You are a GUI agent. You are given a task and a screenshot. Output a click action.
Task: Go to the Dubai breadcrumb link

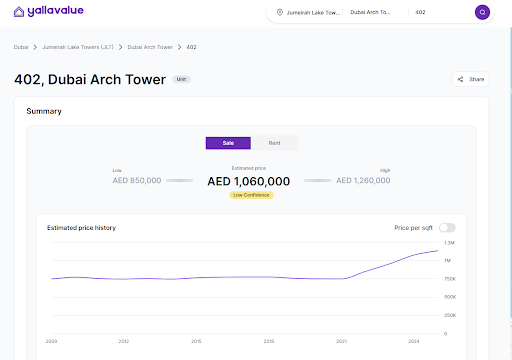click(x=21, y=47)
